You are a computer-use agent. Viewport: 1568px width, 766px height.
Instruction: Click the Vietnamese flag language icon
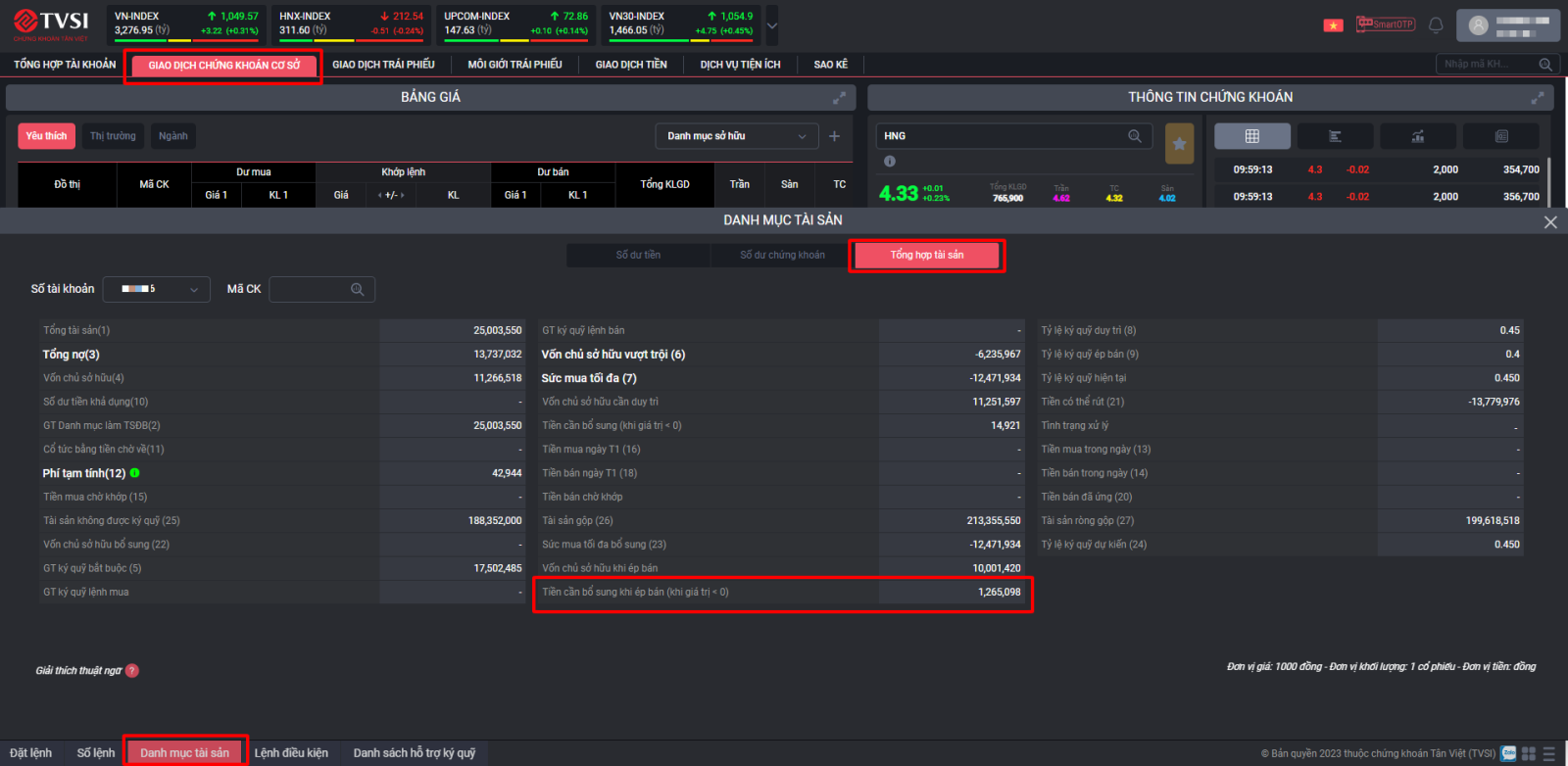point(1333,25)
